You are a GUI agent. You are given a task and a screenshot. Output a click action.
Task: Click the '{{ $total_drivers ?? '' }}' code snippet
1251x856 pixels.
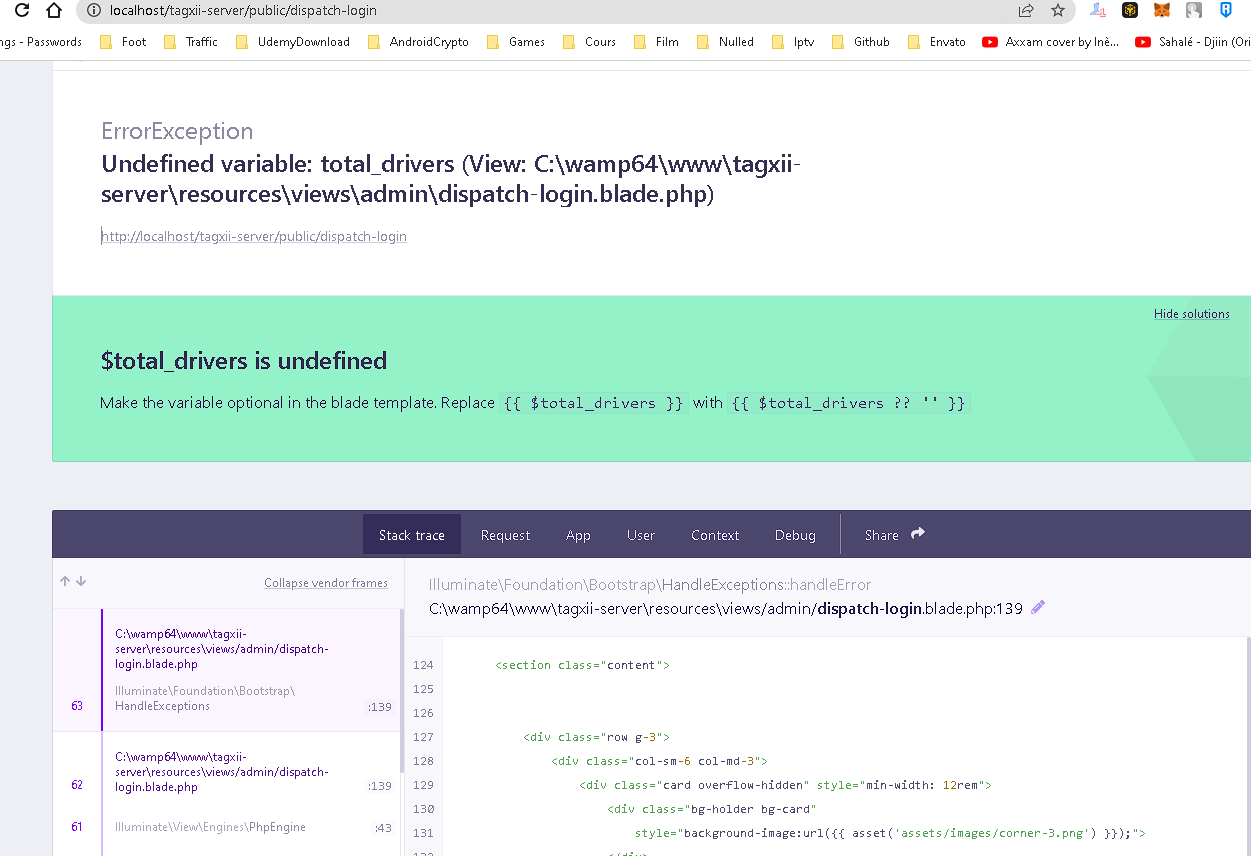coord(848,403)
